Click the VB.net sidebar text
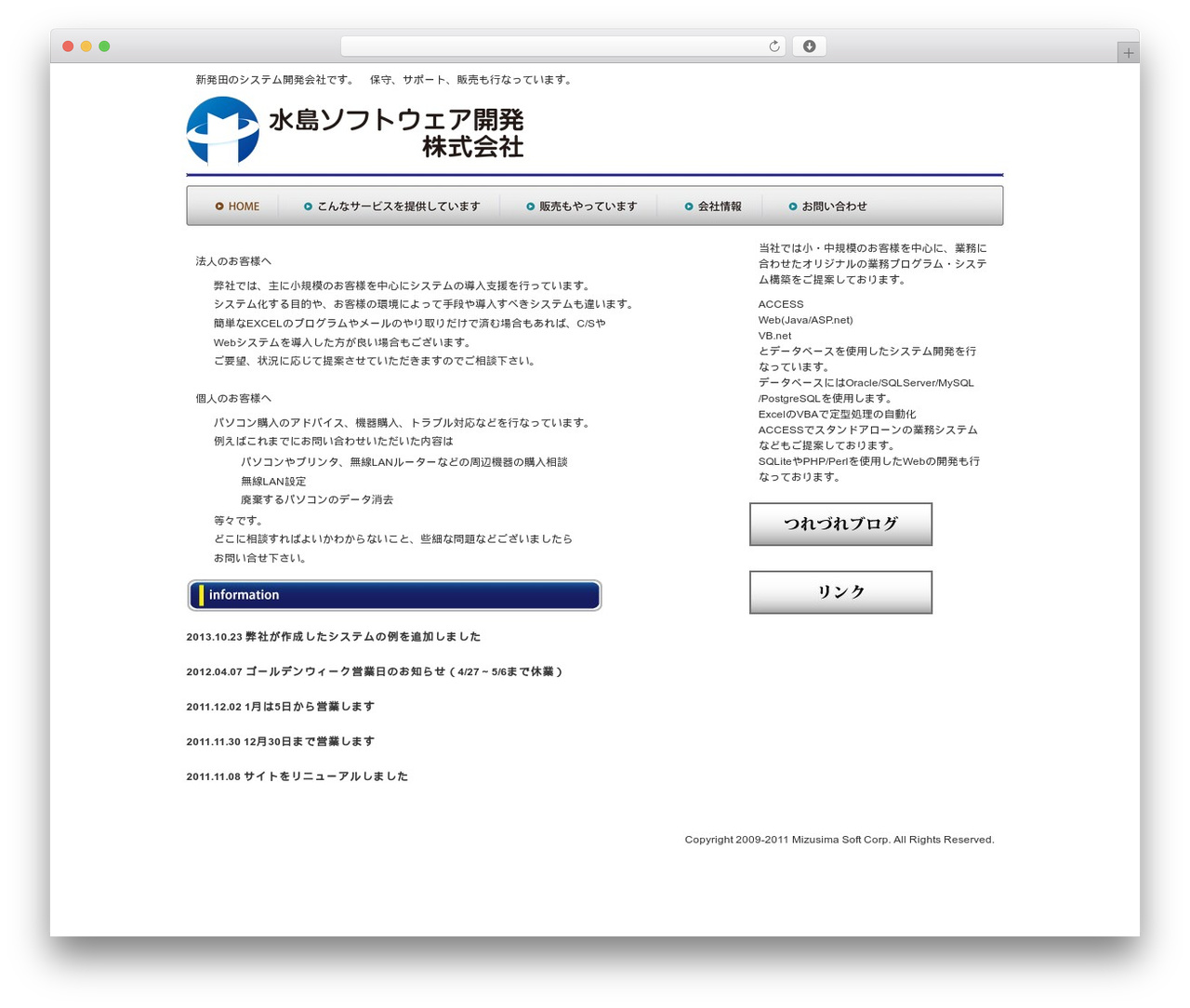Screen dimensions: 1190x1008 click(x=774, y=336)
